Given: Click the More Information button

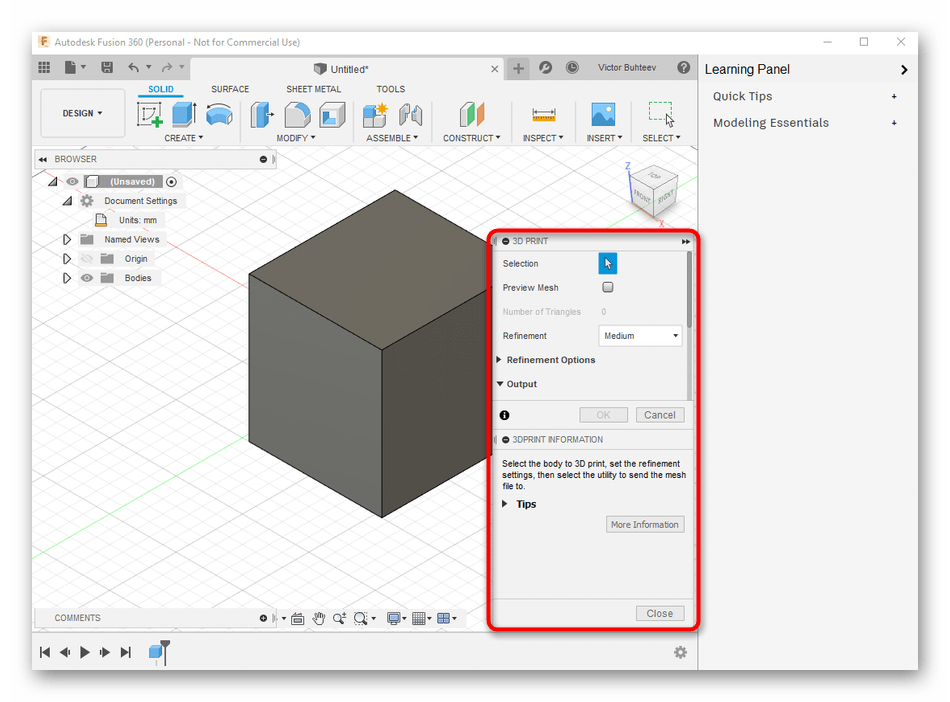Looking at the screenshot, I should tap(645, 525).
